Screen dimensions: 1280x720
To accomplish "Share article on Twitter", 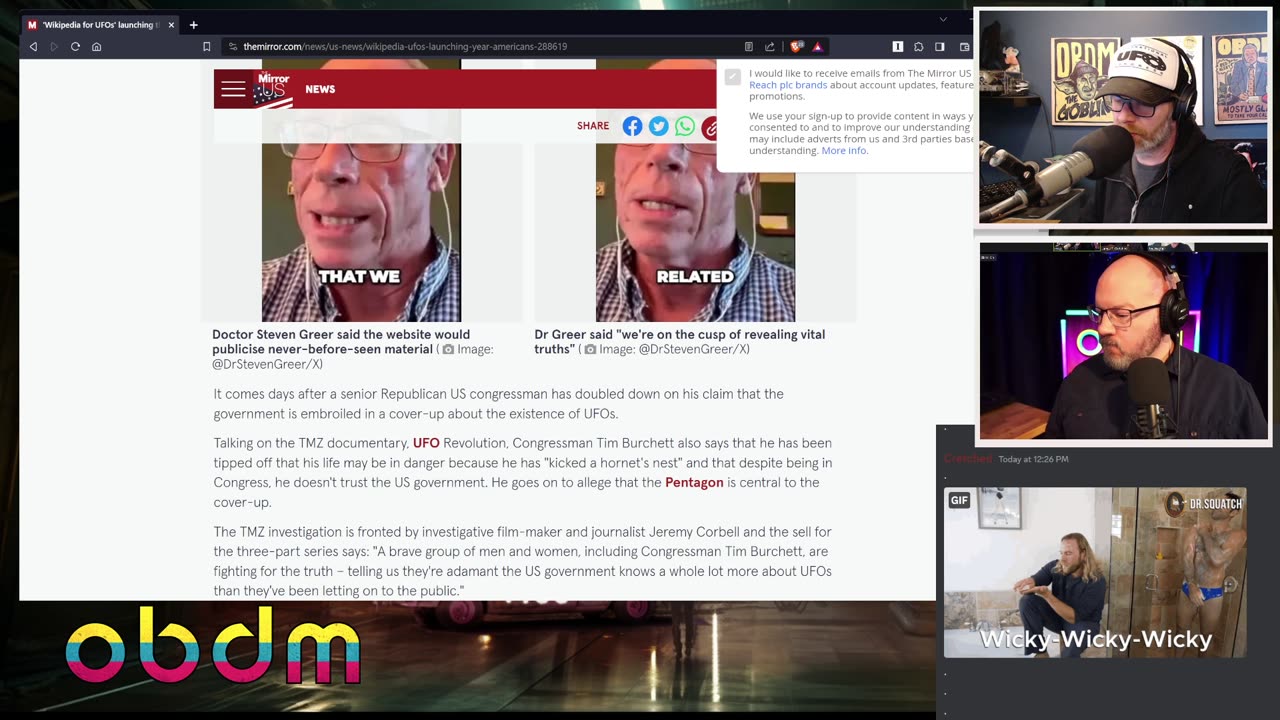I will [658, 126].
